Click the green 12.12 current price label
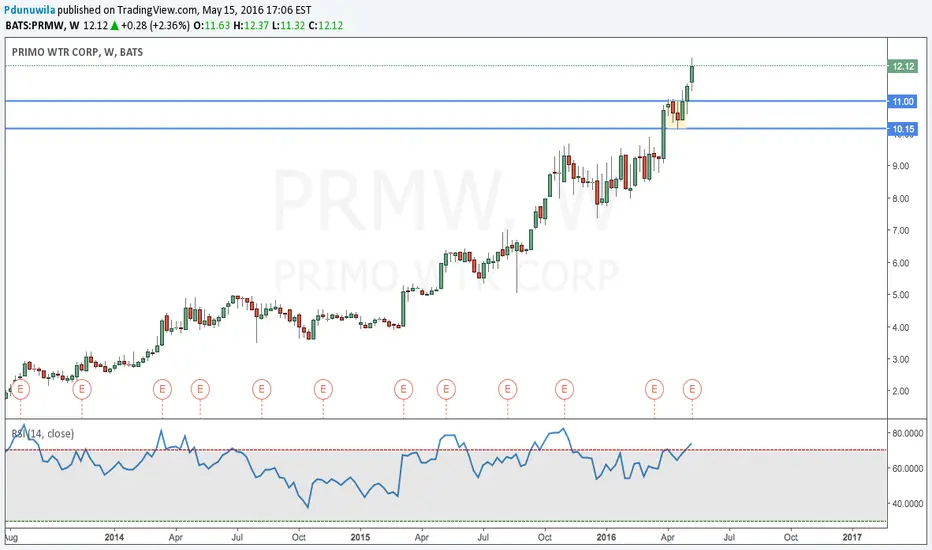932x550 pixels. 902,66
